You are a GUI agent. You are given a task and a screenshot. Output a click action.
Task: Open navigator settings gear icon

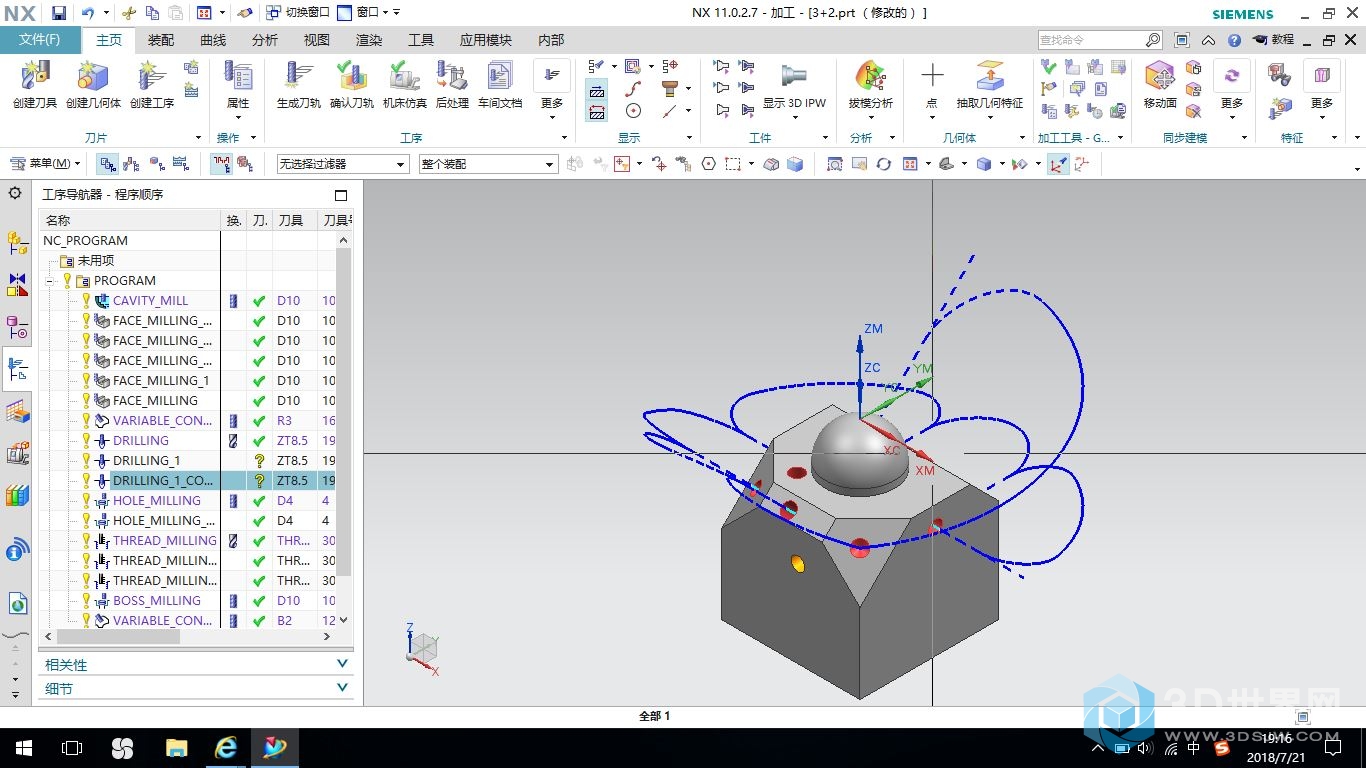pyautogui.click(x=15, y=193)
